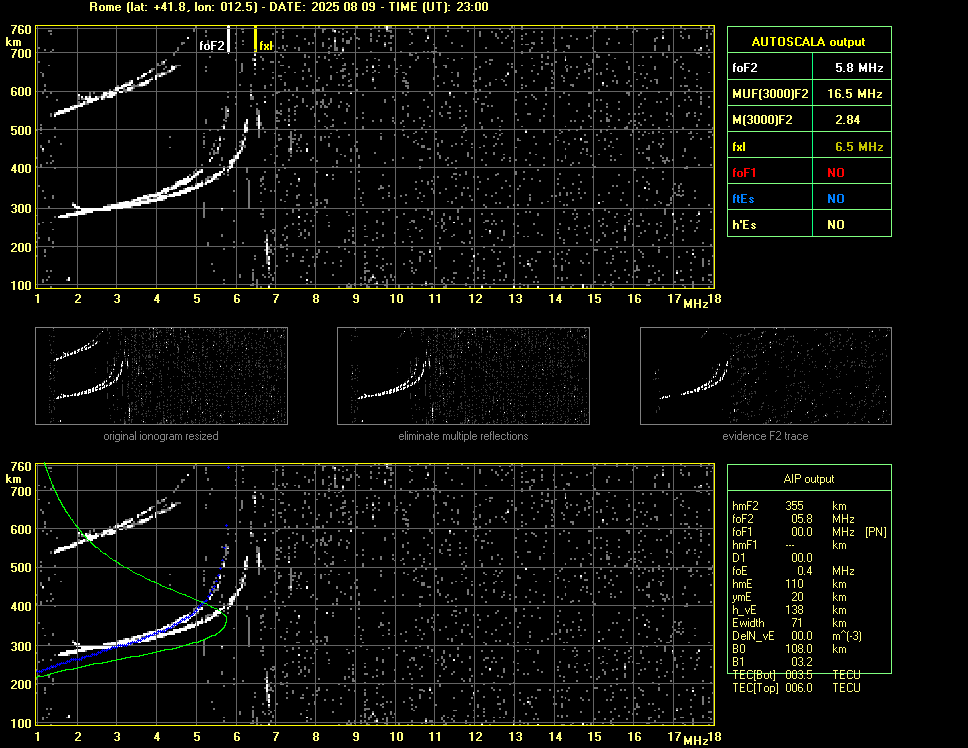This screenshot has width=968, height=748.
Task: Click the 'original ionogram resized' caption
Action: click(161, 436)
